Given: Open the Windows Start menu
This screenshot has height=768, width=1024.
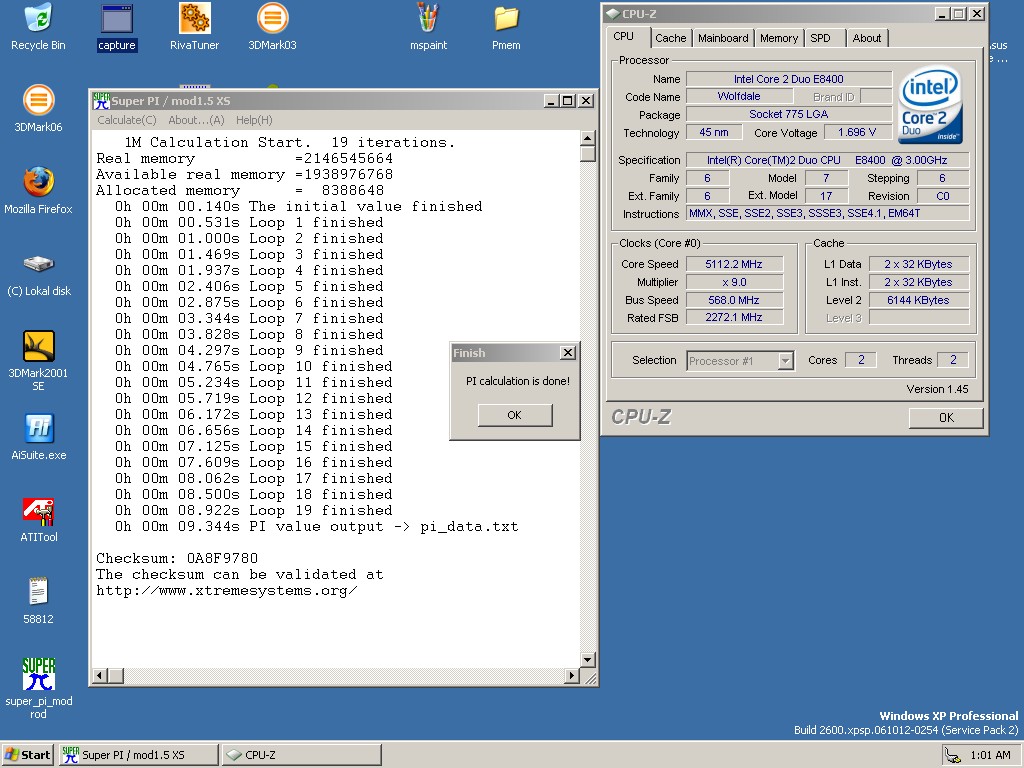Looking at the screenshot, I should click(x=27, y=755).
